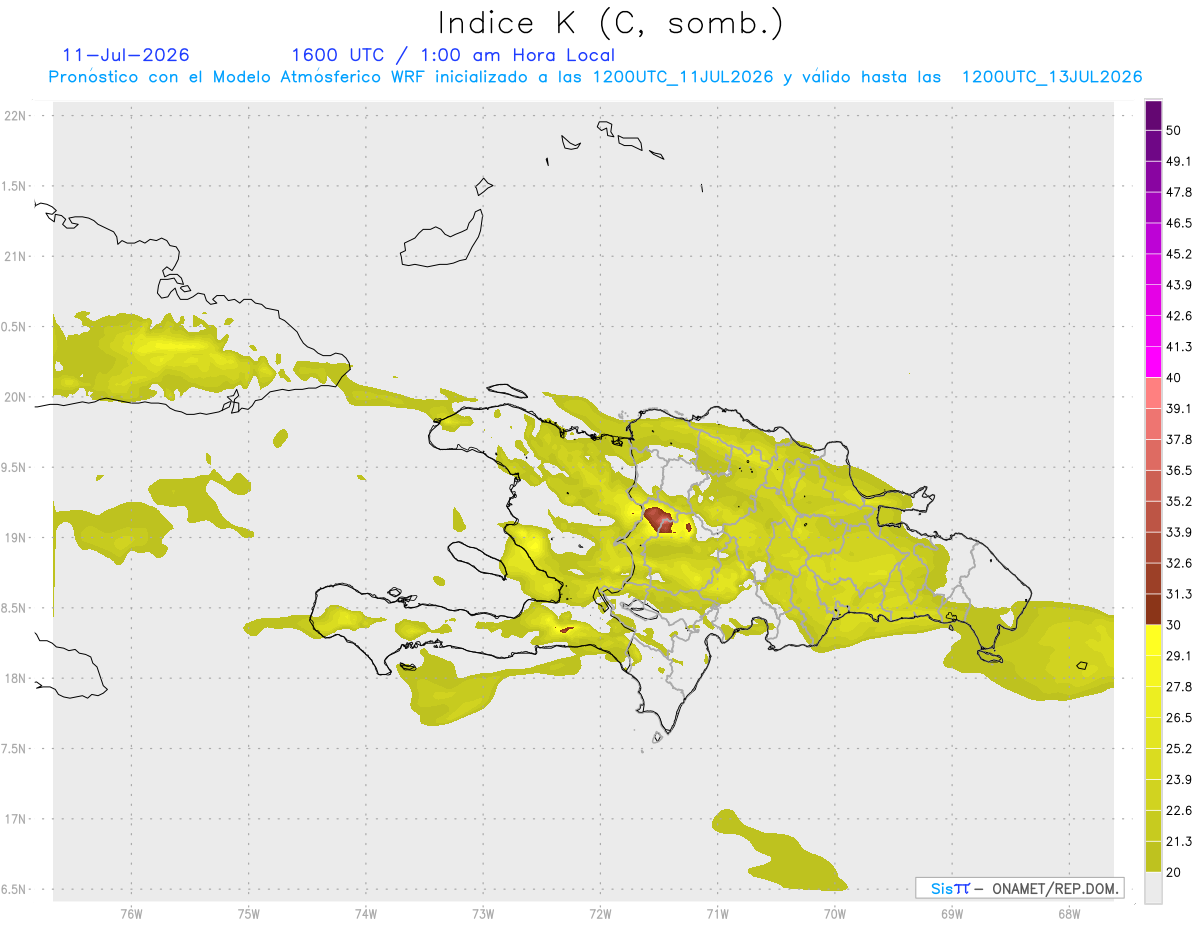Click the "71W" longitude label
Screen dimensions: 1200x927
(x=717, y=914)
